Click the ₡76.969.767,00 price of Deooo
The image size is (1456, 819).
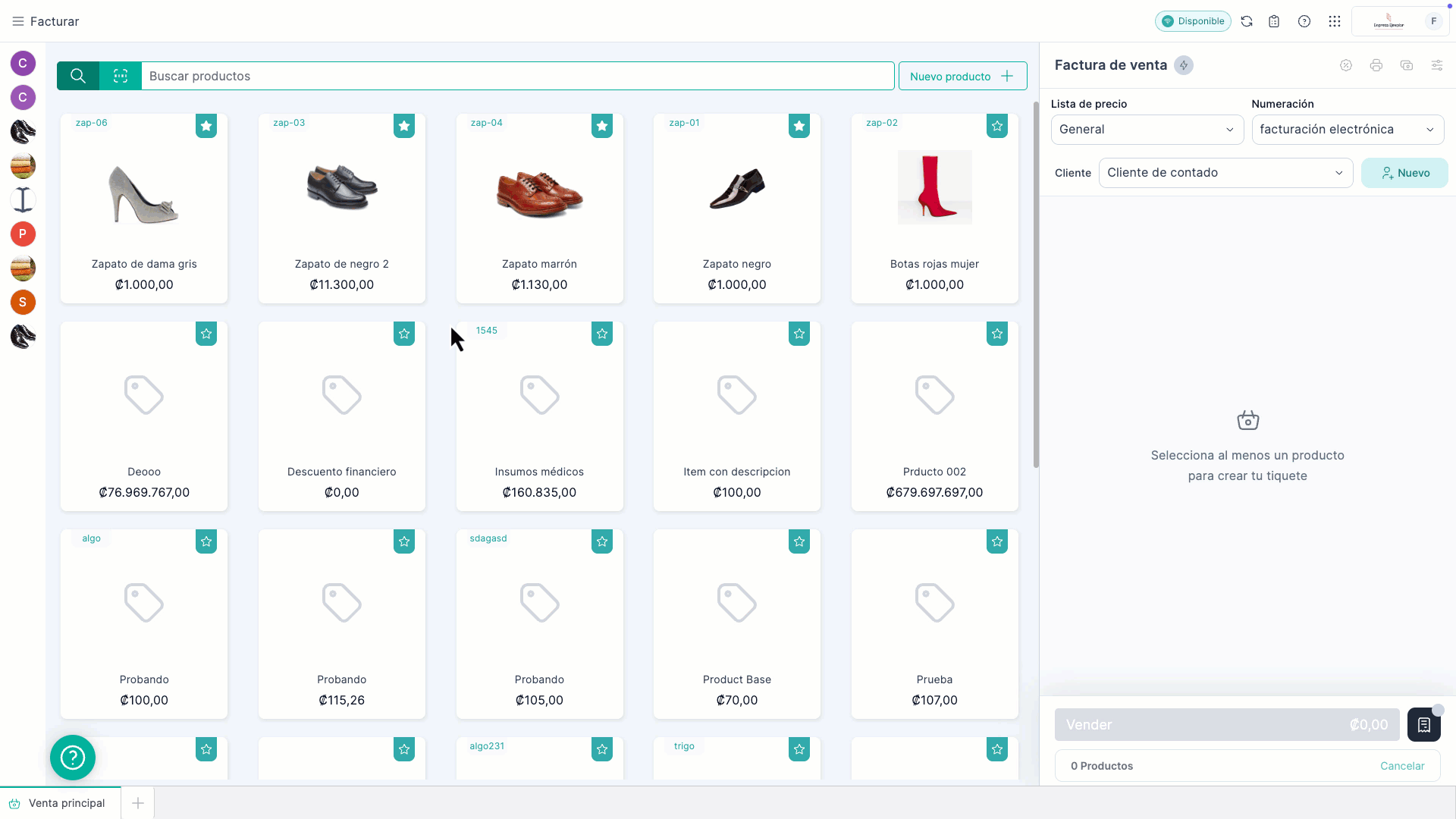[x=144, y=492]
